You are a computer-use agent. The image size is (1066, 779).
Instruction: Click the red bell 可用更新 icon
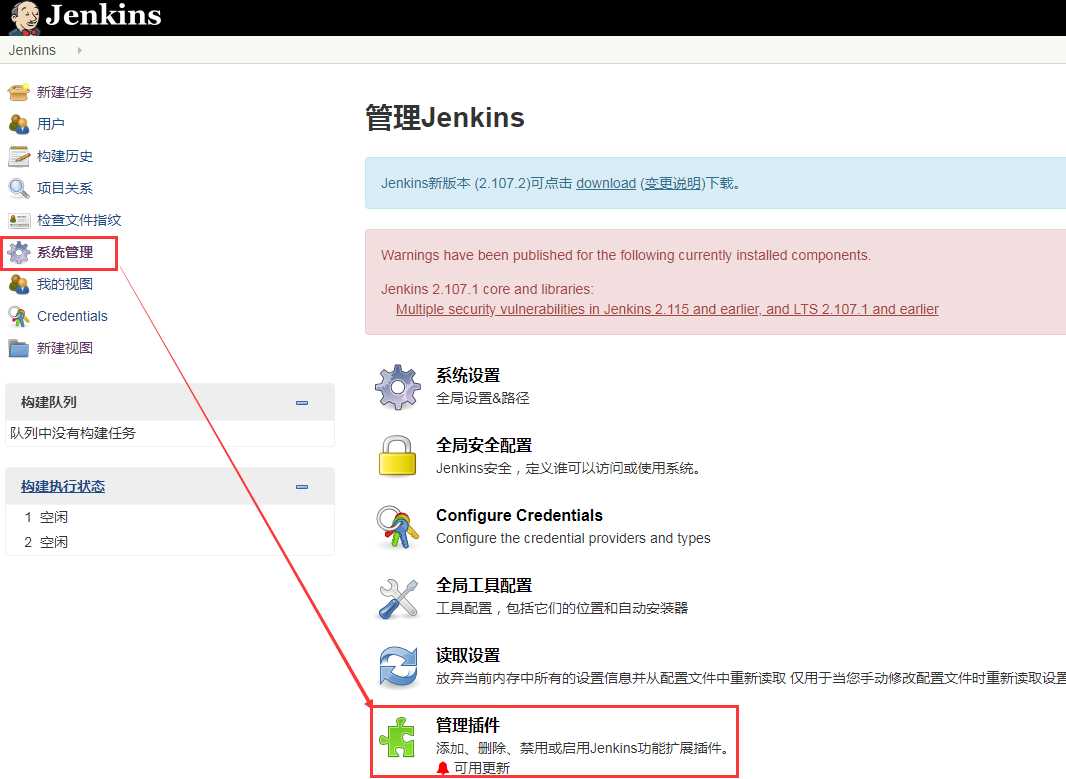(443, 768)
